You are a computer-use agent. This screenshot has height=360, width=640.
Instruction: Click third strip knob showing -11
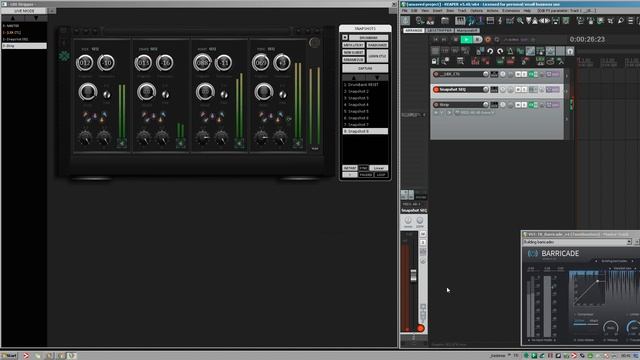pyautogui.click(x=224, y=63)
